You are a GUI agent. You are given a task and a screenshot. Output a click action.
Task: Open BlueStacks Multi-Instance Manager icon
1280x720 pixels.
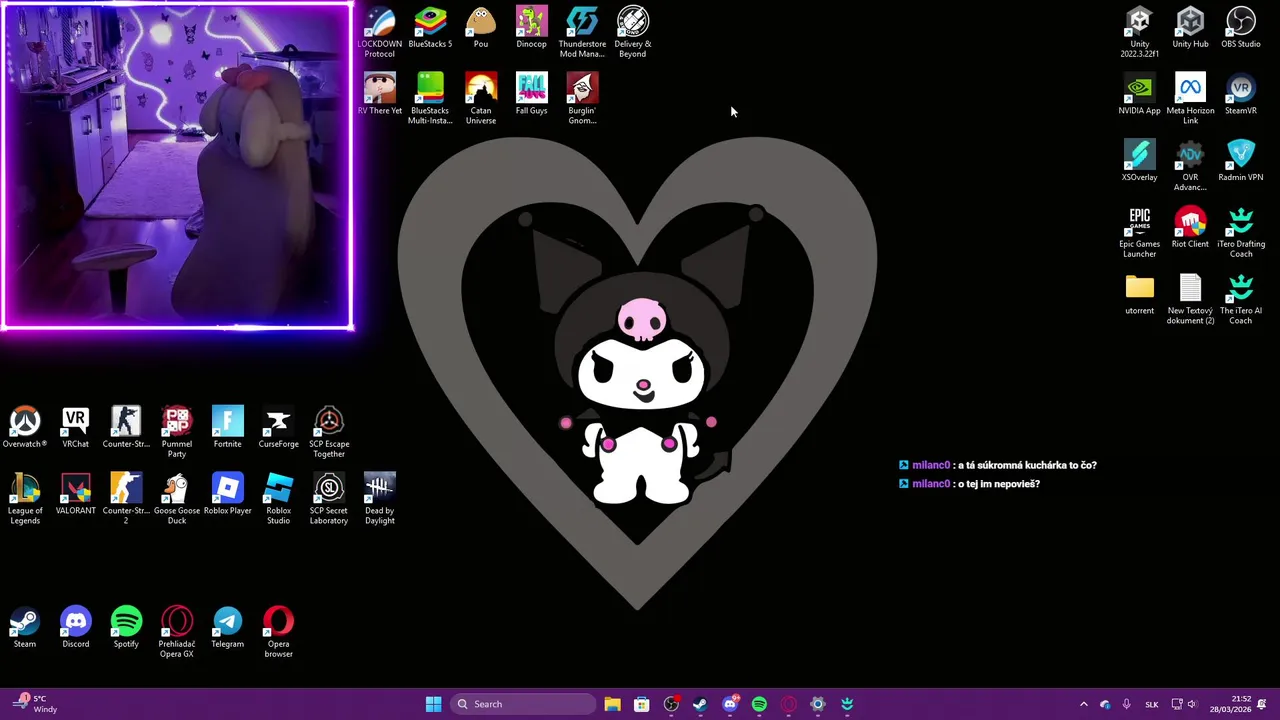tap(430, 98)
